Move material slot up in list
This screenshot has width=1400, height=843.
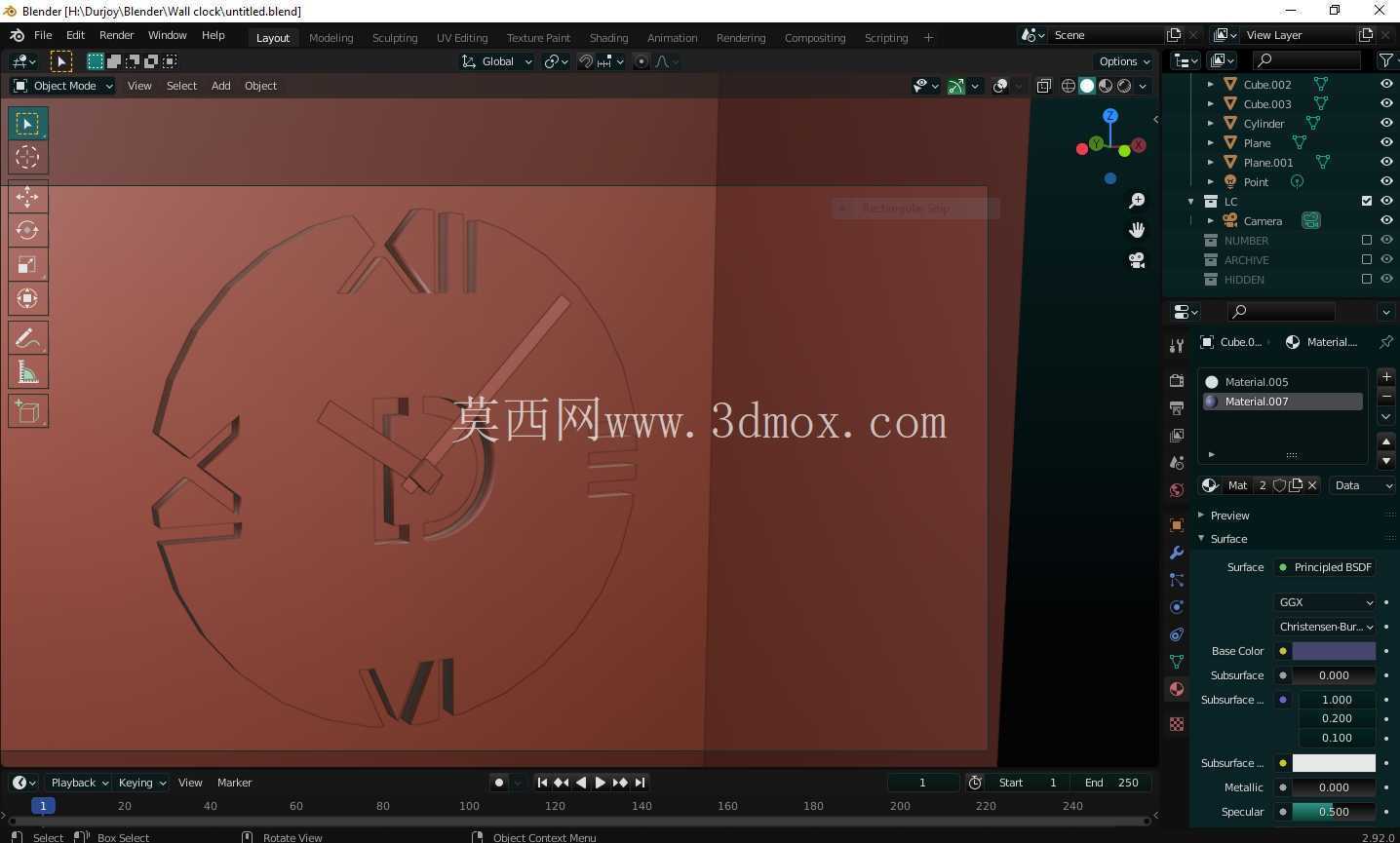pyautogui.click(x=1386, y=441)
